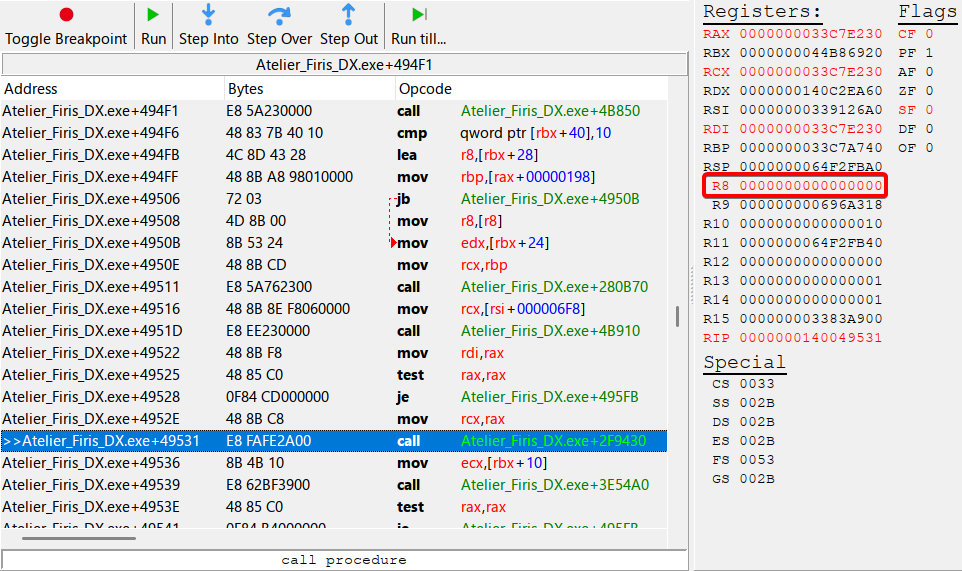Click the red Toggle Breakpoint icon

pos(66,15)
